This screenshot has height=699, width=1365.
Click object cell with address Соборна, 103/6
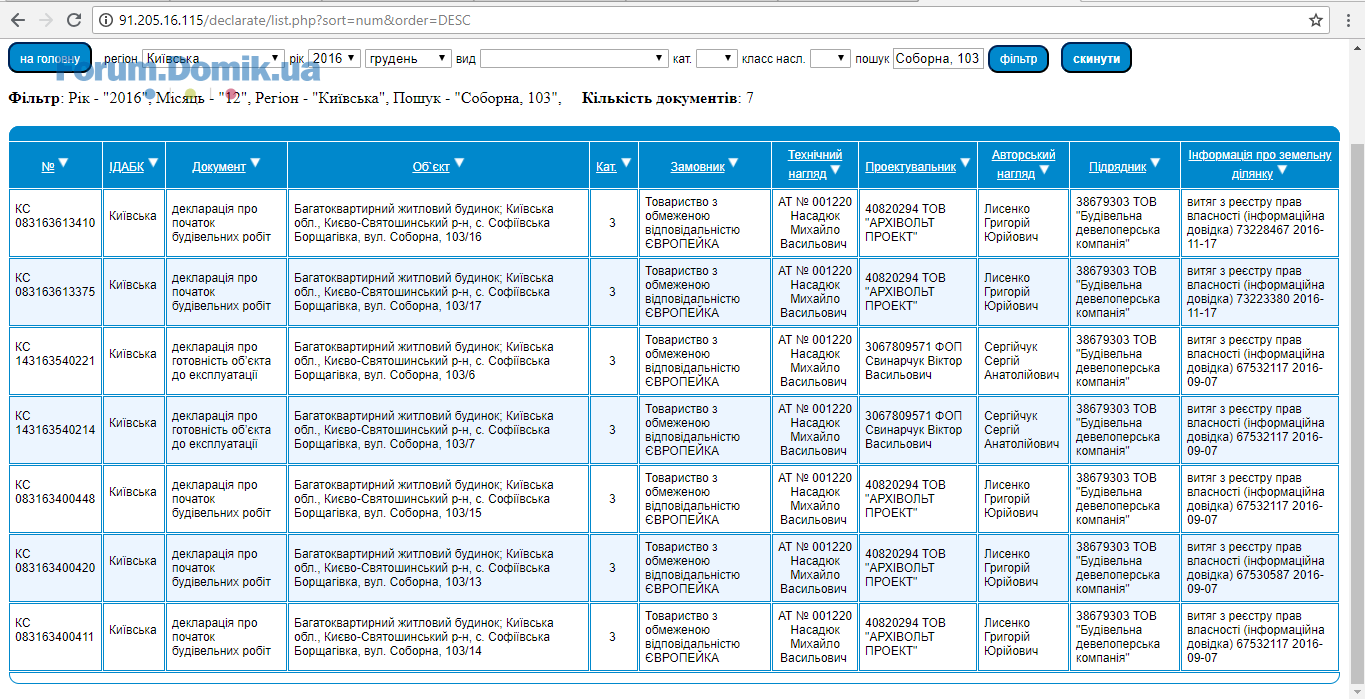[438, 361]
